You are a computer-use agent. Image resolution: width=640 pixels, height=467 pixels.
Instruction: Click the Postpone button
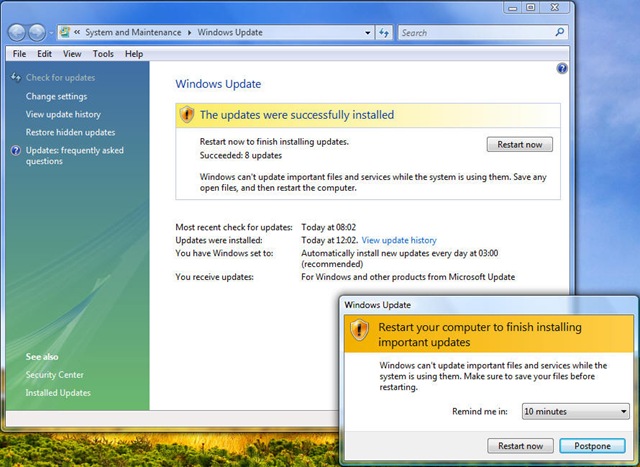pos(592,446)
